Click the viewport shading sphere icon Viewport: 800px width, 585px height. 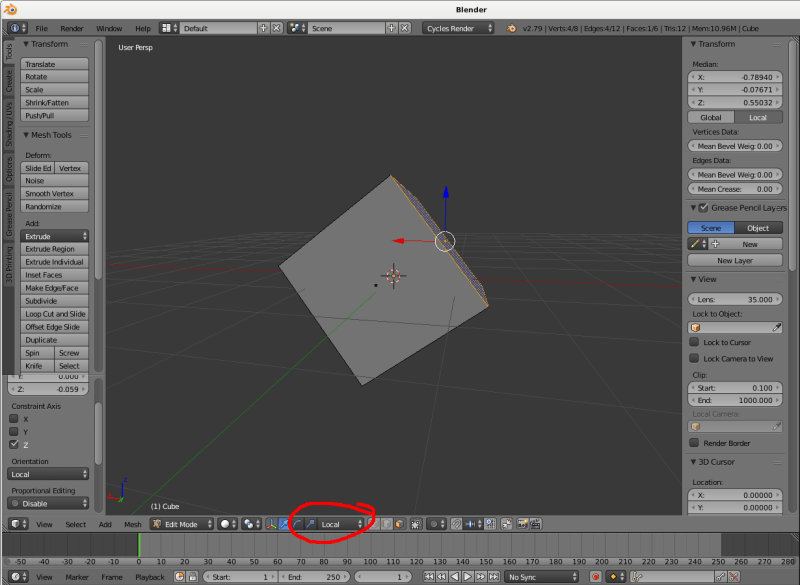226,523
